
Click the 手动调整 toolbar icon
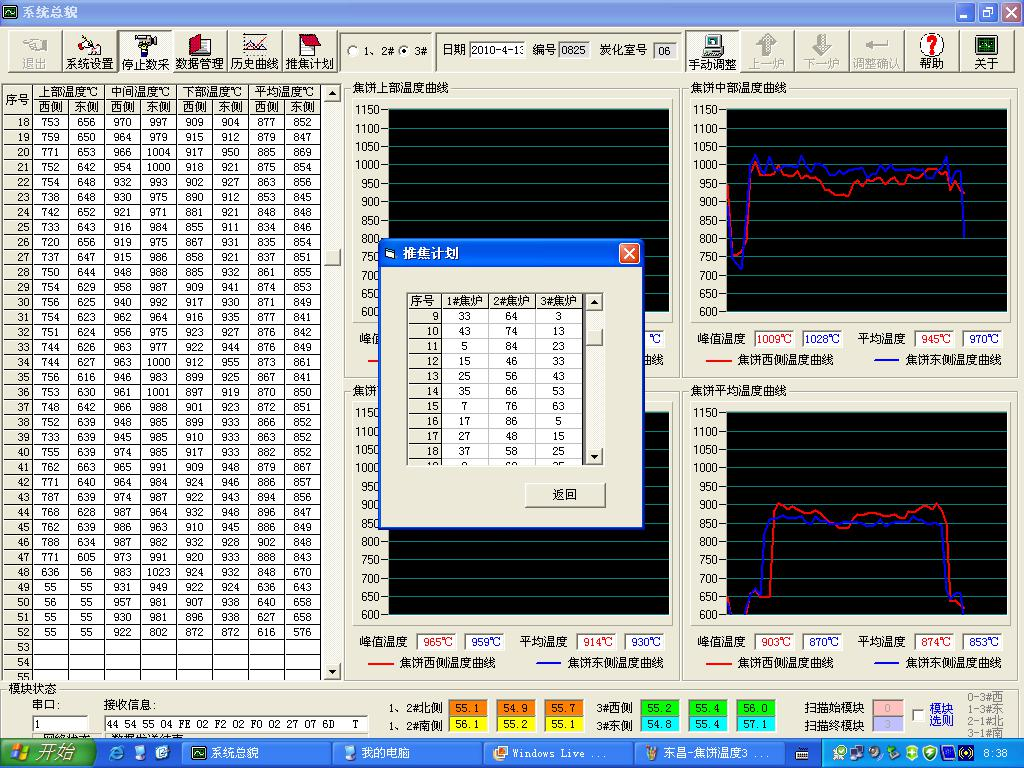coord(712,51)
